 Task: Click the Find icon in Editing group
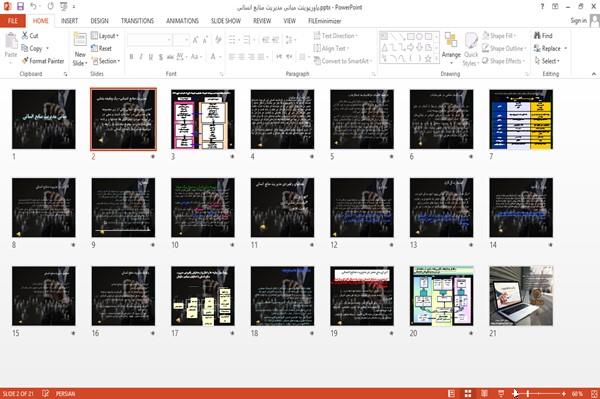pyautogui.click(x=543, y=36)
